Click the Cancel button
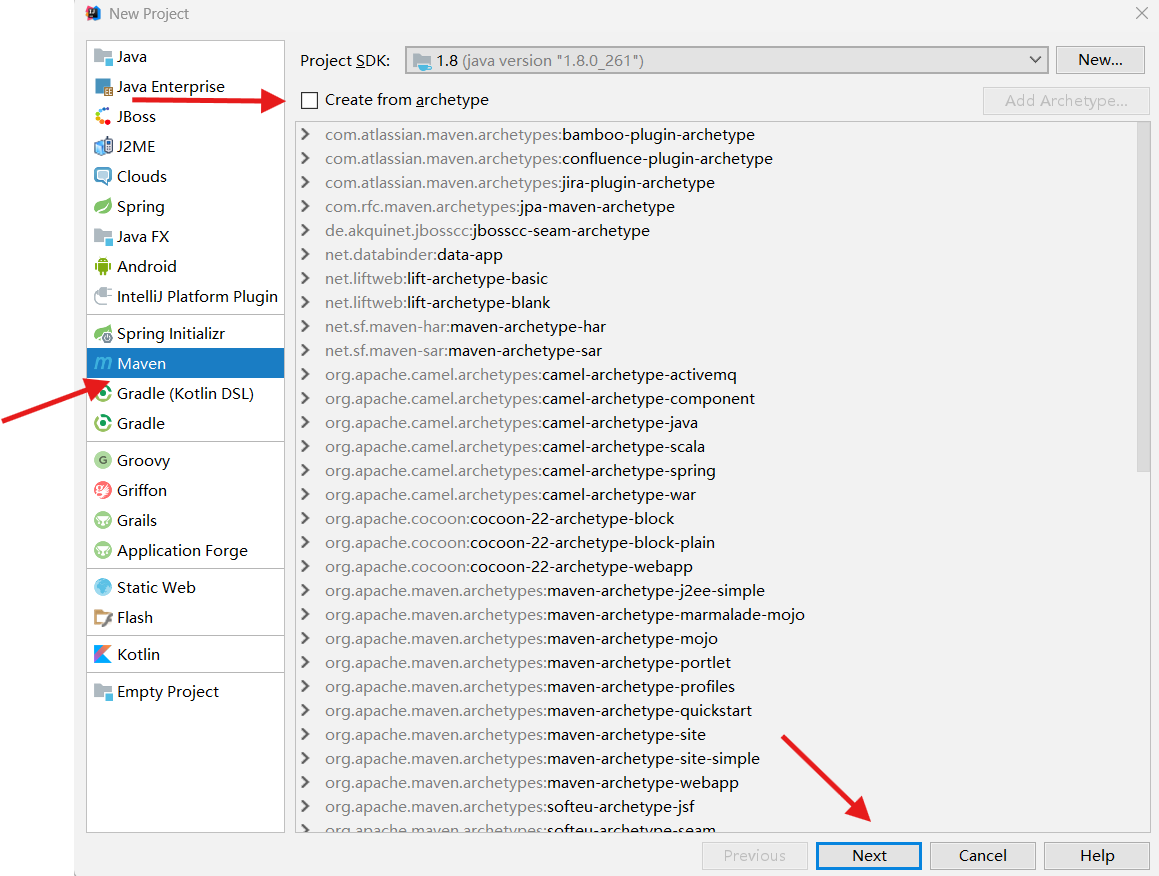The image size is (1159, 876). [x=982, y=856]
